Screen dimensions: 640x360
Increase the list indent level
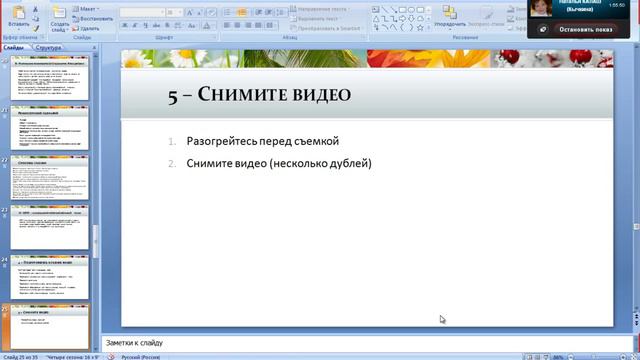click(269, 13)
